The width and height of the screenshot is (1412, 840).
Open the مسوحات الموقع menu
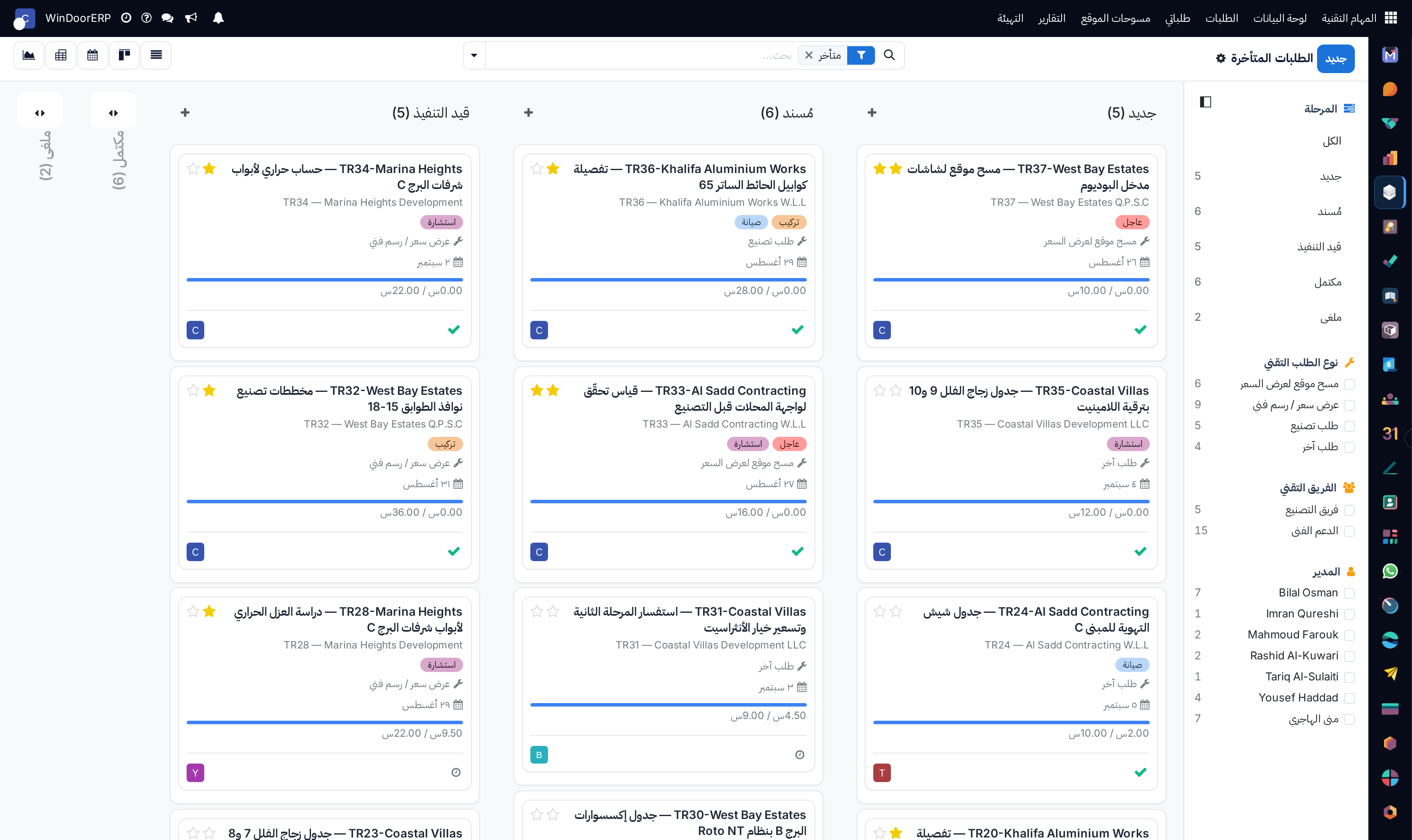[x=1115, y=18]
